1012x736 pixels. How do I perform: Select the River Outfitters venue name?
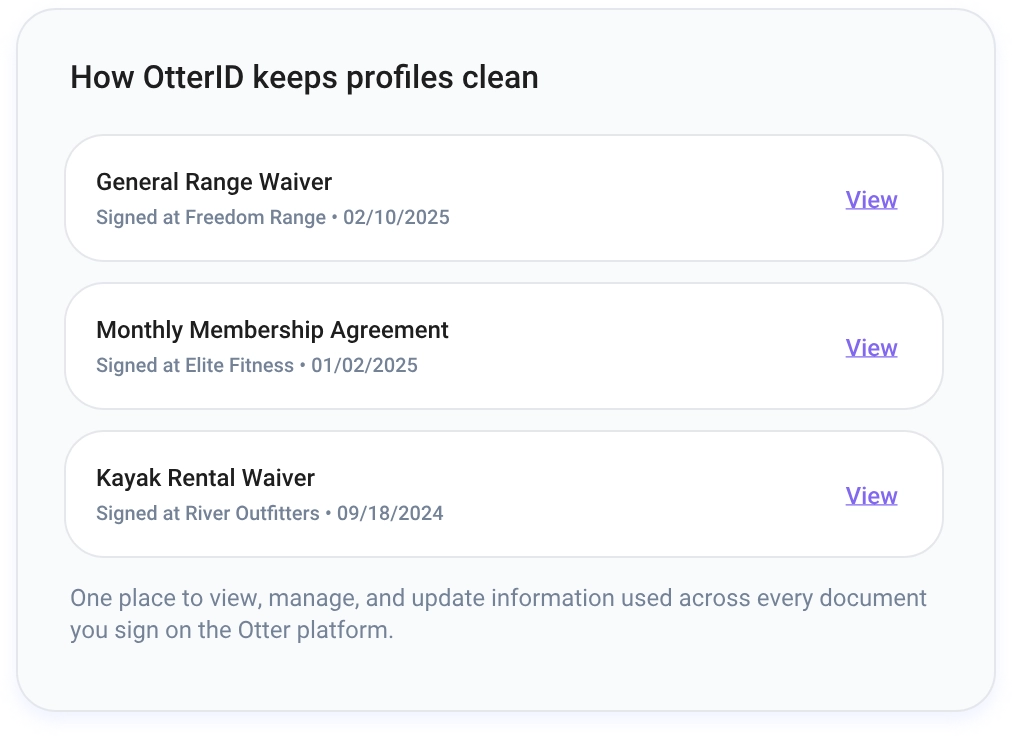point(252,513)
